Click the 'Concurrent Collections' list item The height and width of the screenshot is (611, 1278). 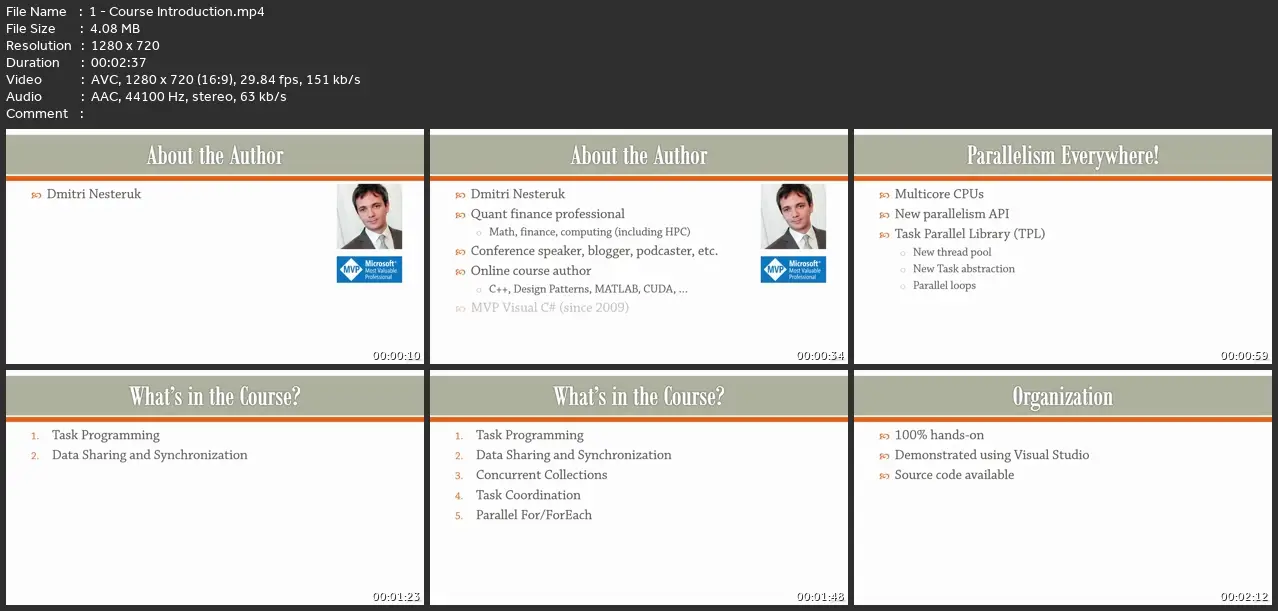542,475
